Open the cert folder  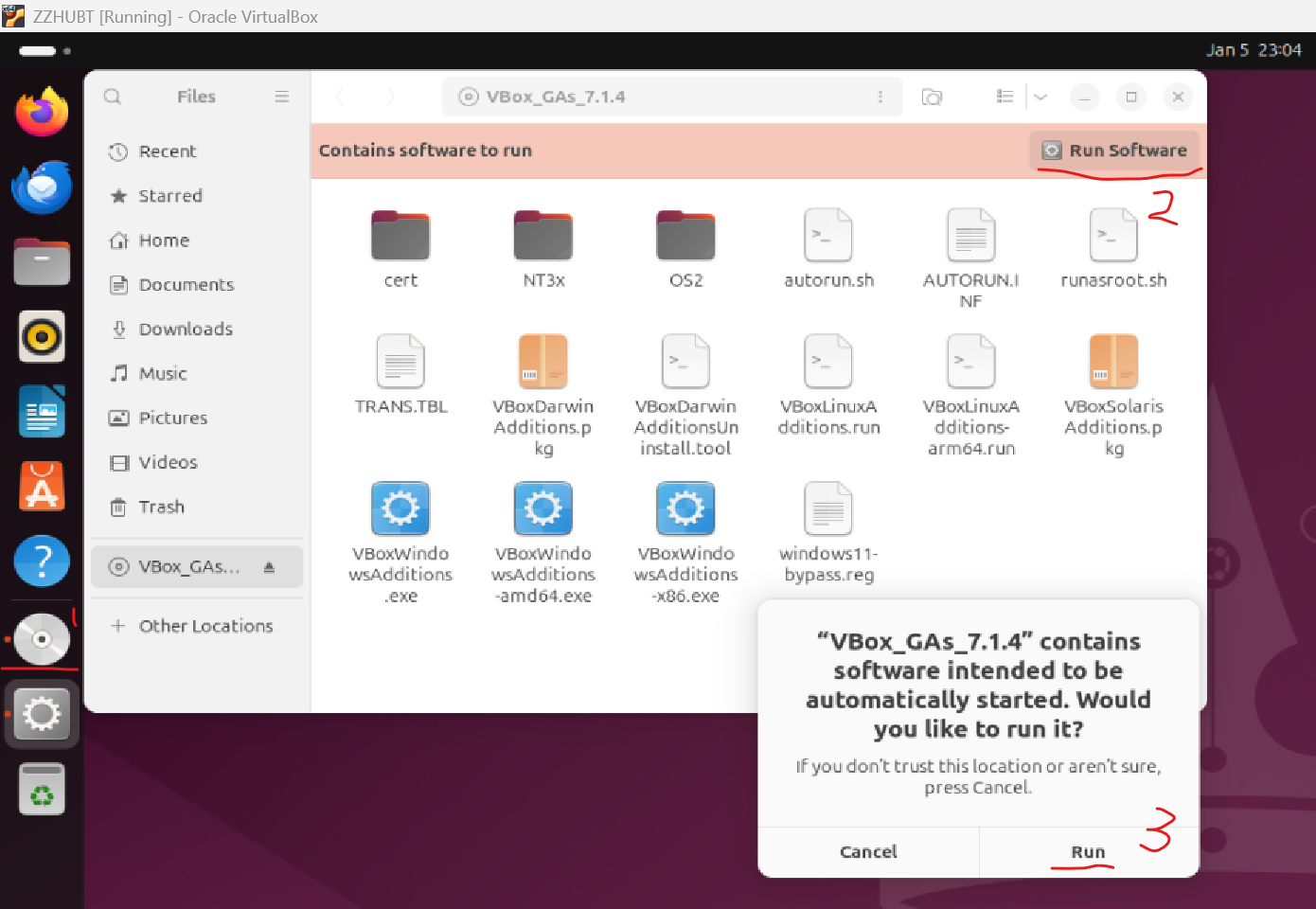click(400, 249)
